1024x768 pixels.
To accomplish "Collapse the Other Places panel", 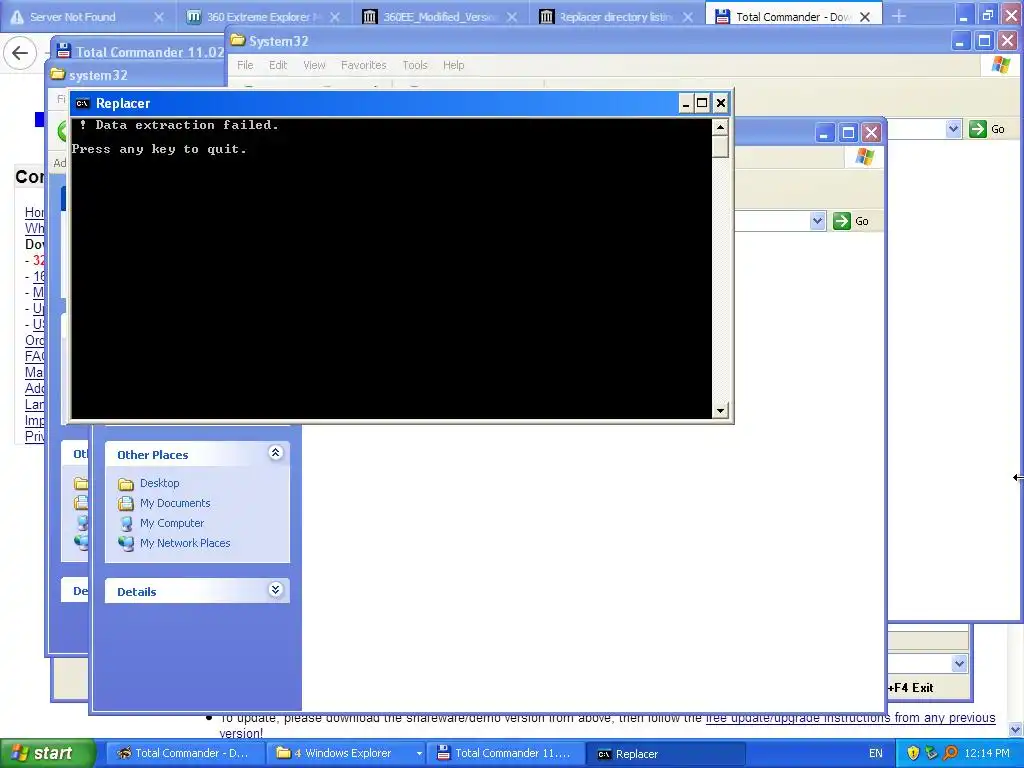I will (276, 453).
